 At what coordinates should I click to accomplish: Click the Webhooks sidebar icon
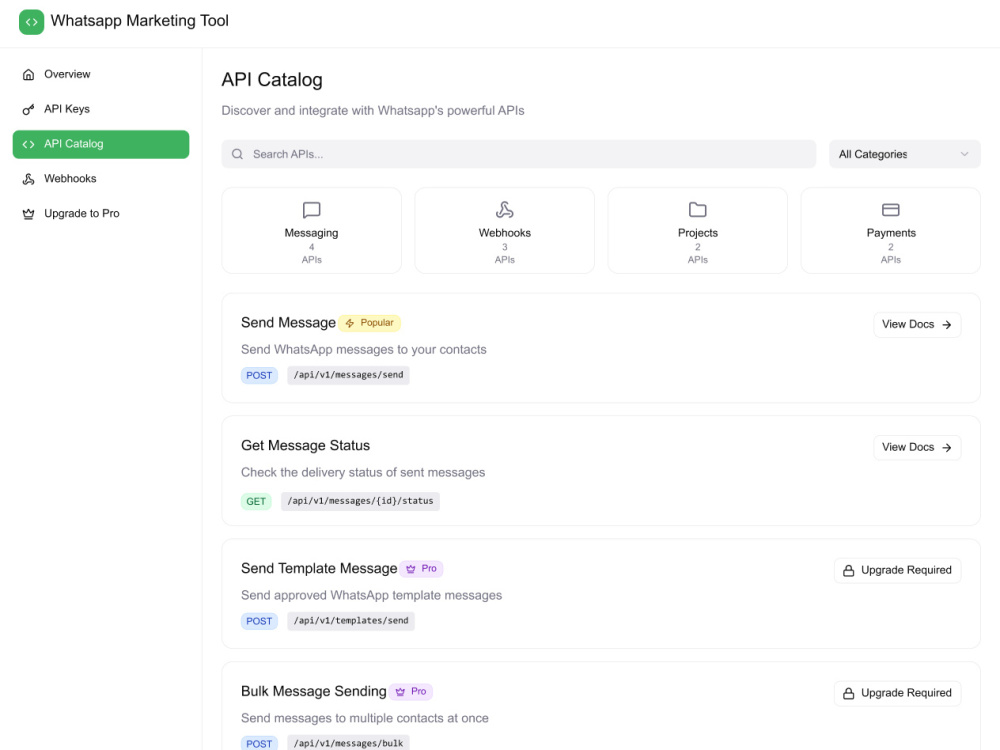pyautogui.click(x=28, y=179)
